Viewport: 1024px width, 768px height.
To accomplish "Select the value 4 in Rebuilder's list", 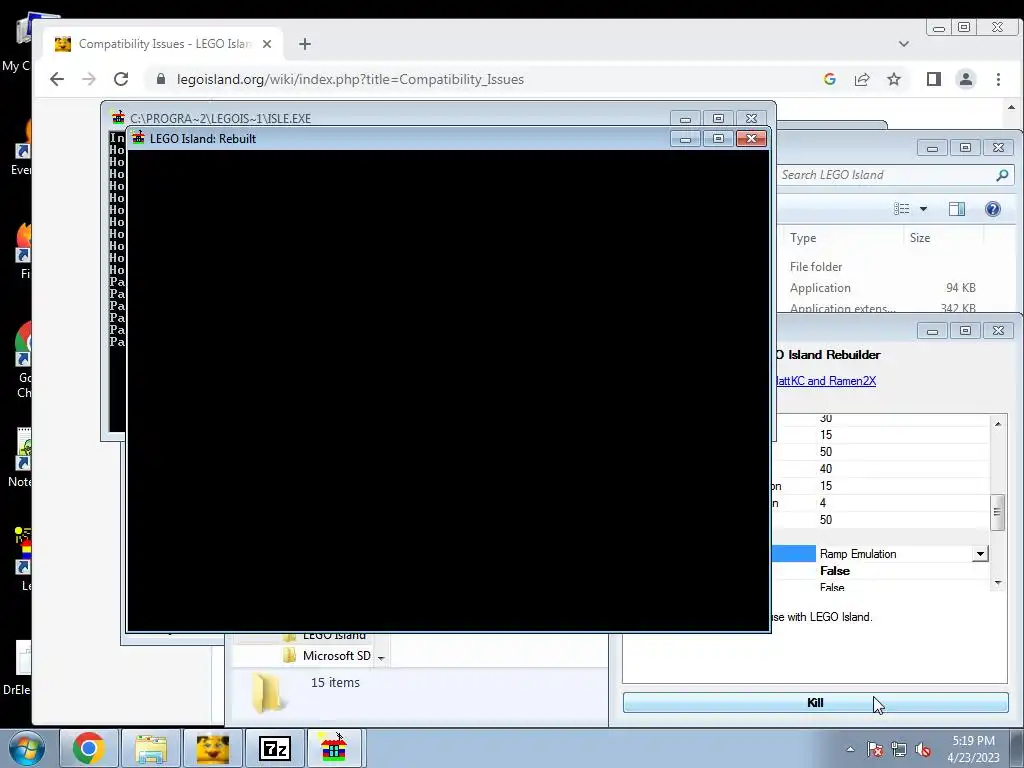I will 823,503.
